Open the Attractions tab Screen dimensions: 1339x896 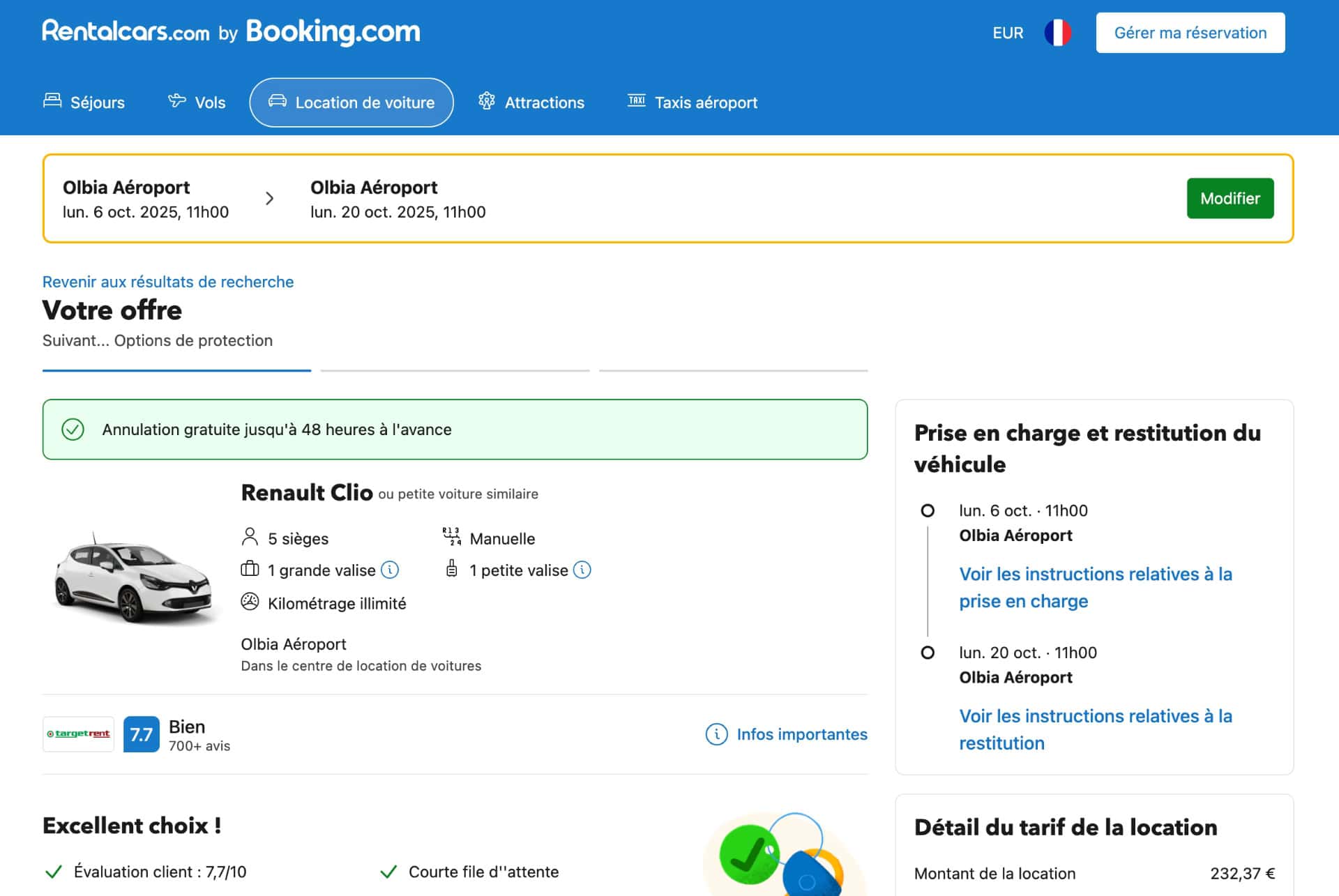(531, 102)
